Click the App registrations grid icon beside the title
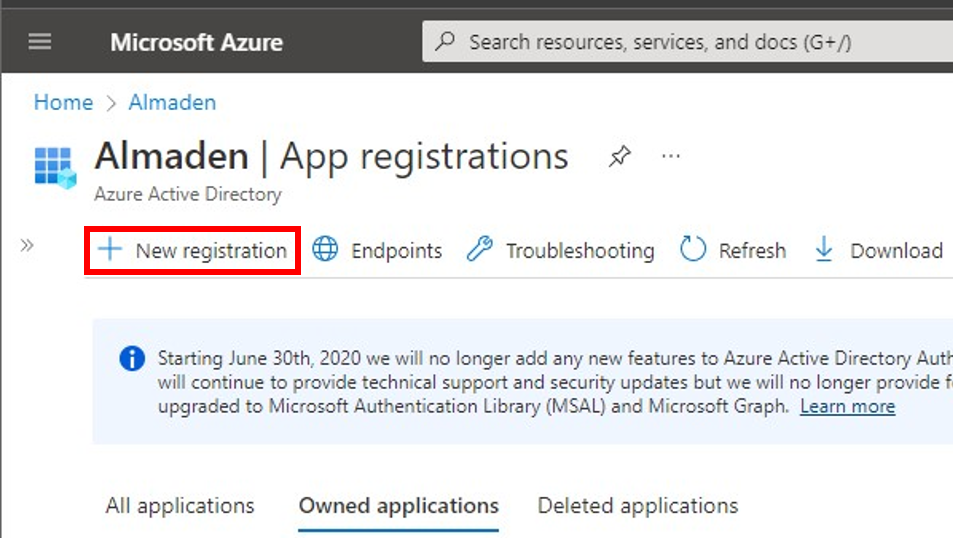This screenshot has height=538, width=953. (x=55, y=167)
